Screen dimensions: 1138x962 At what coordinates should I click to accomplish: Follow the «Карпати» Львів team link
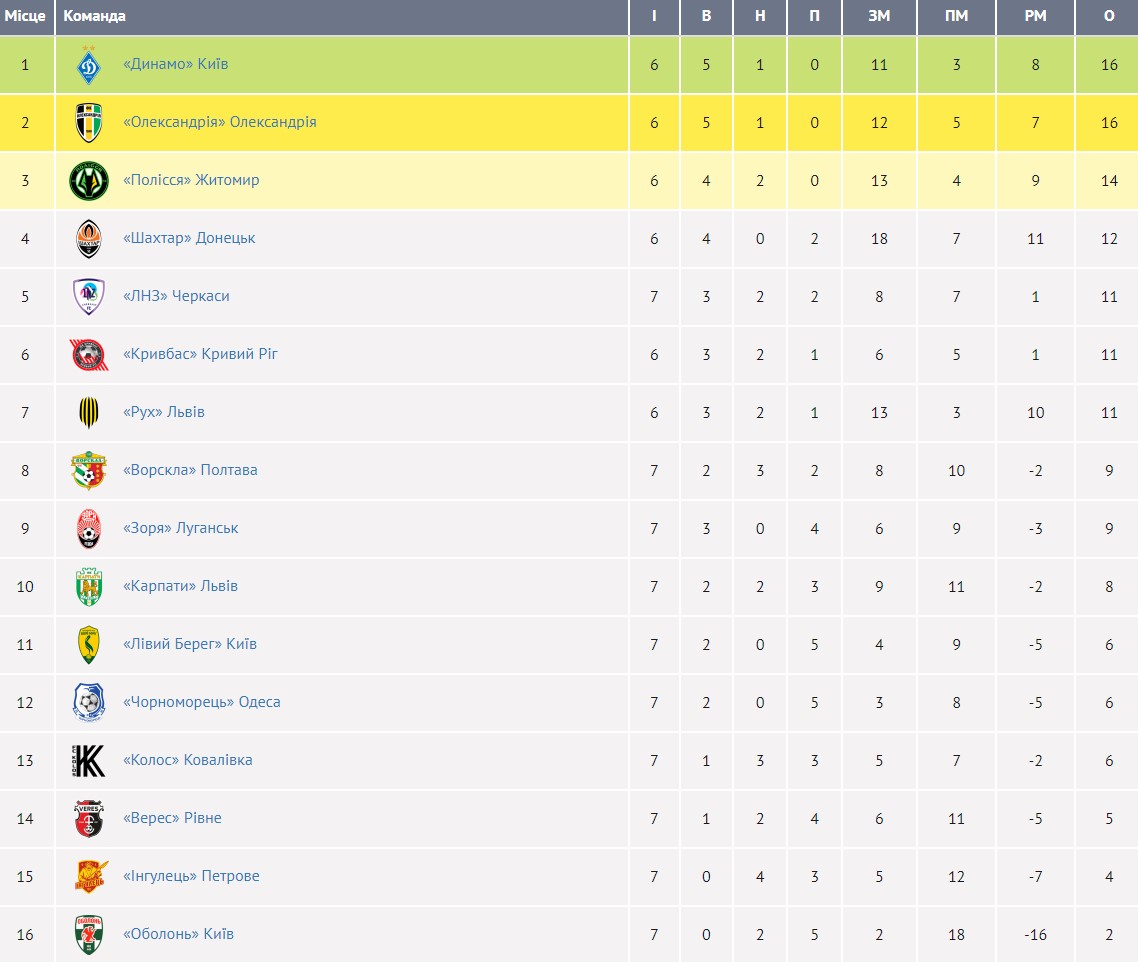point(180,586)
